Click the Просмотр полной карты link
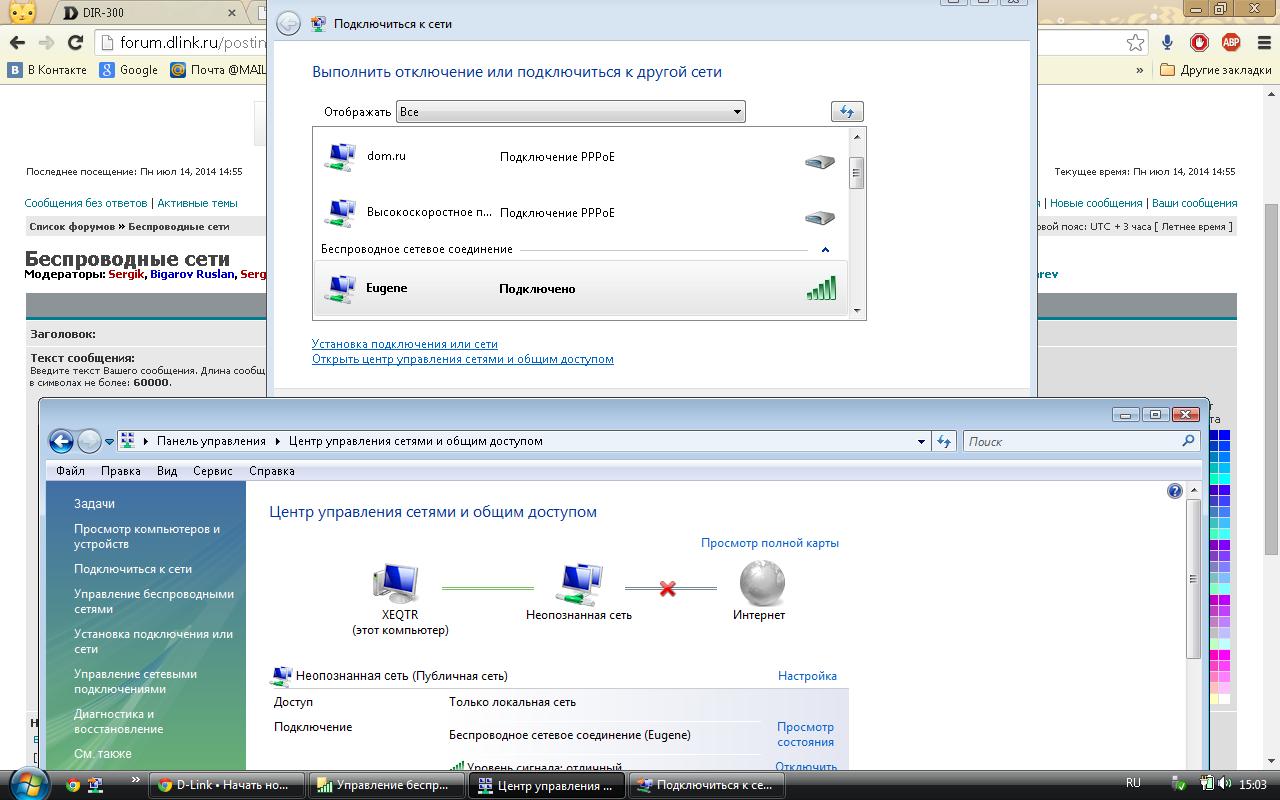This screenshot has width=1280, height=800. pyautogui.click(x=769, y=543)
